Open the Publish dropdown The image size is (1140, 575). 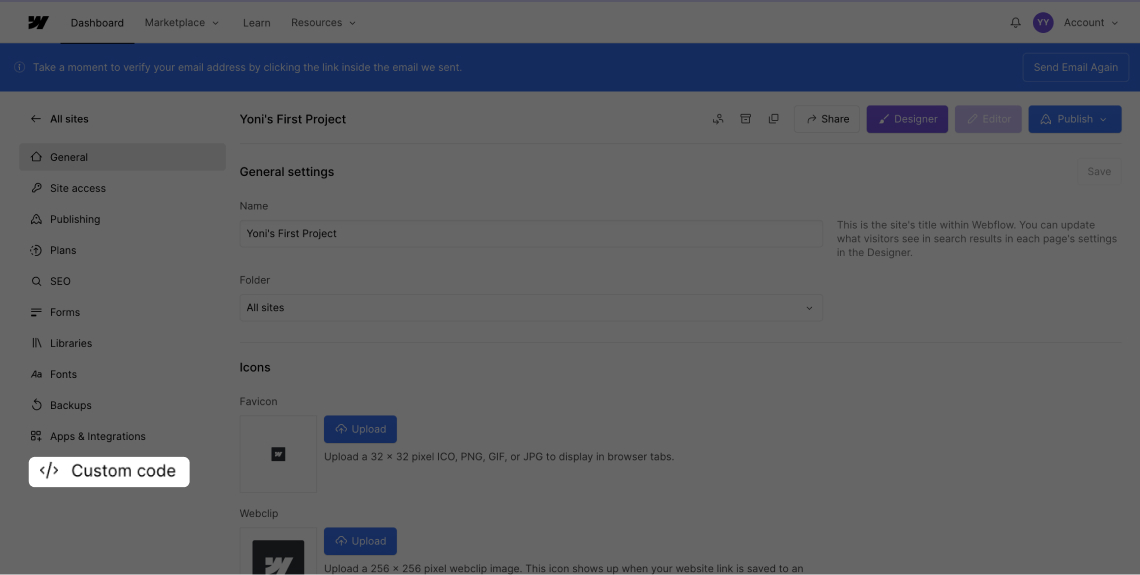[1074, 119]
